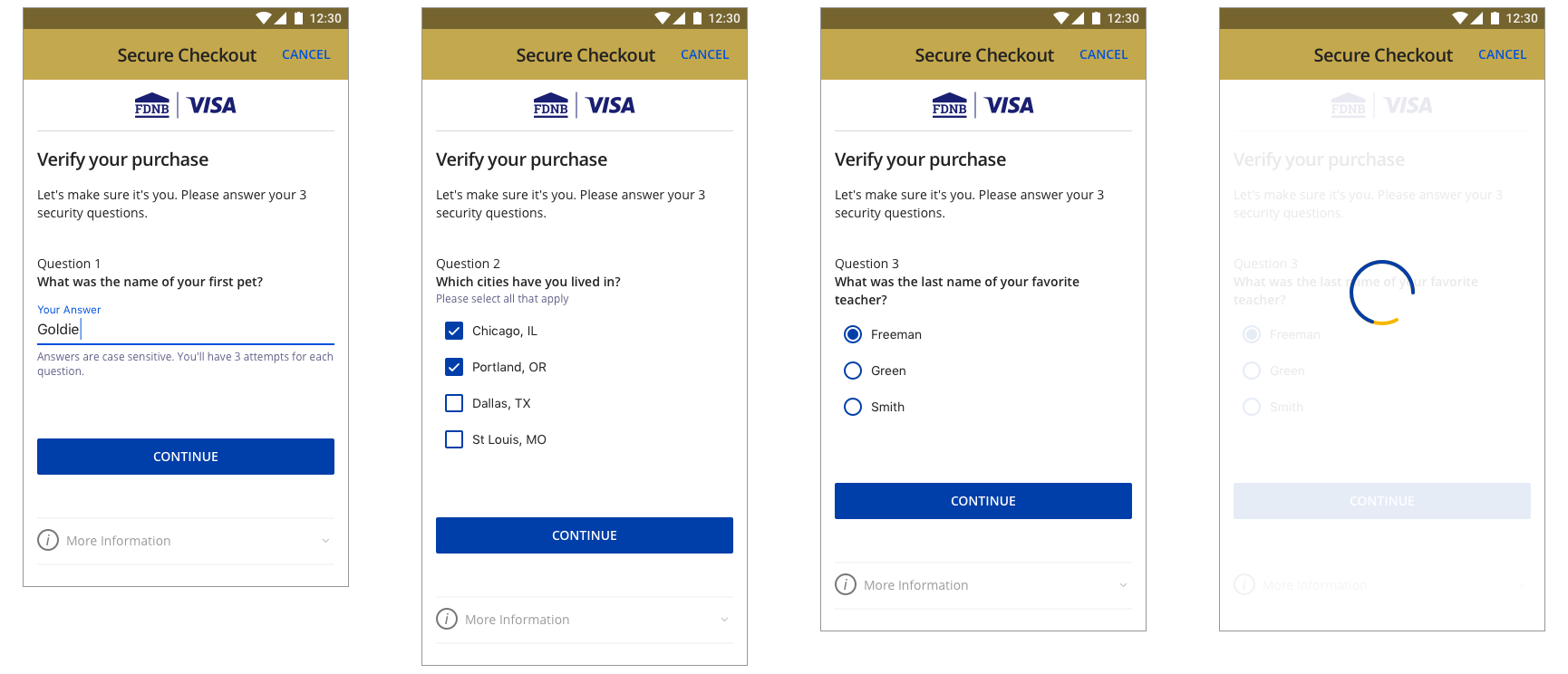Expand More Information chevron on Question 3 screen

pyautogui.click(x=1123, y=585)
